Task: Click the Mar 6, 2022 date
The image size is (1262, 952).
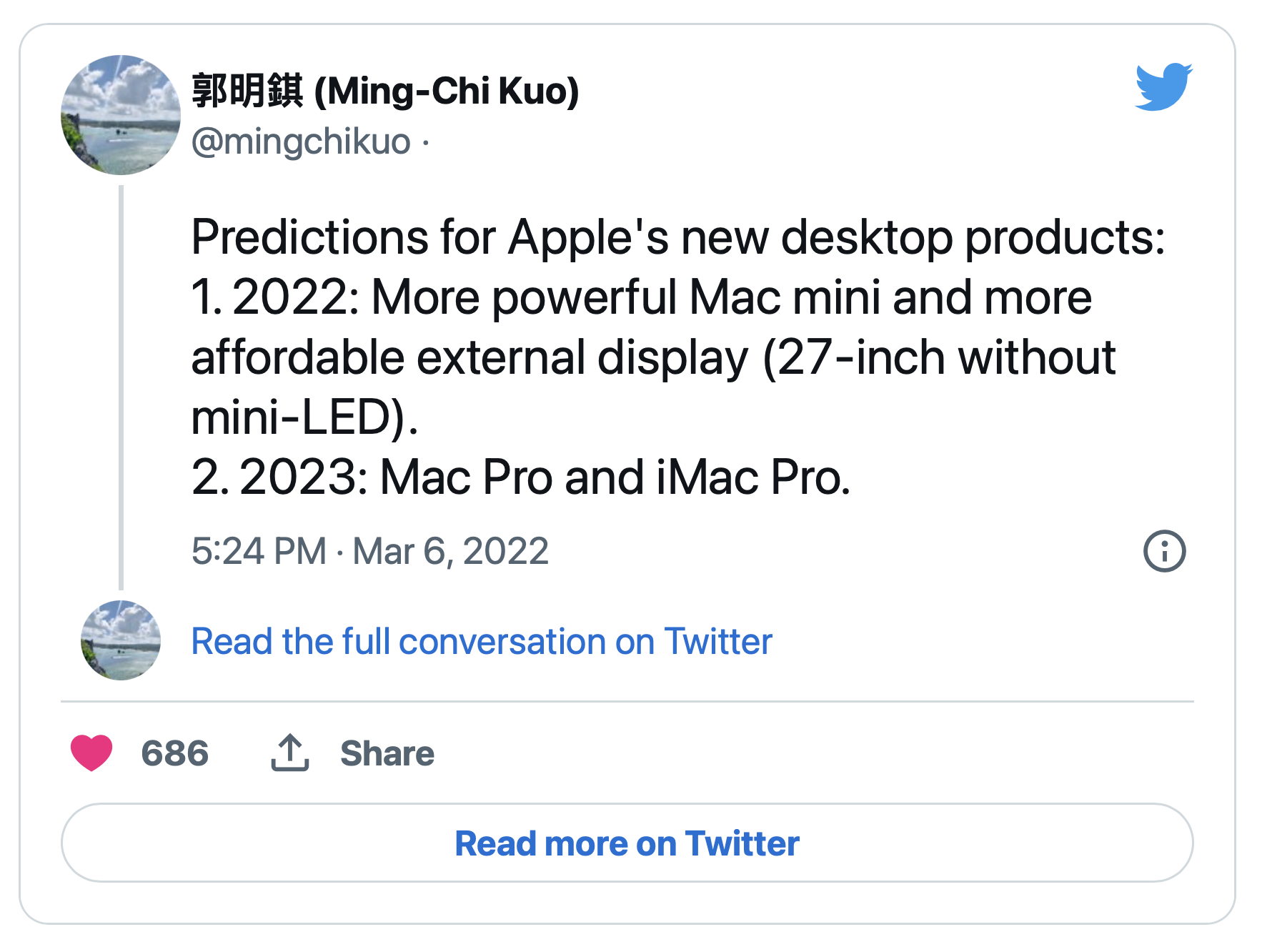Action: click(x=450, y=551)
